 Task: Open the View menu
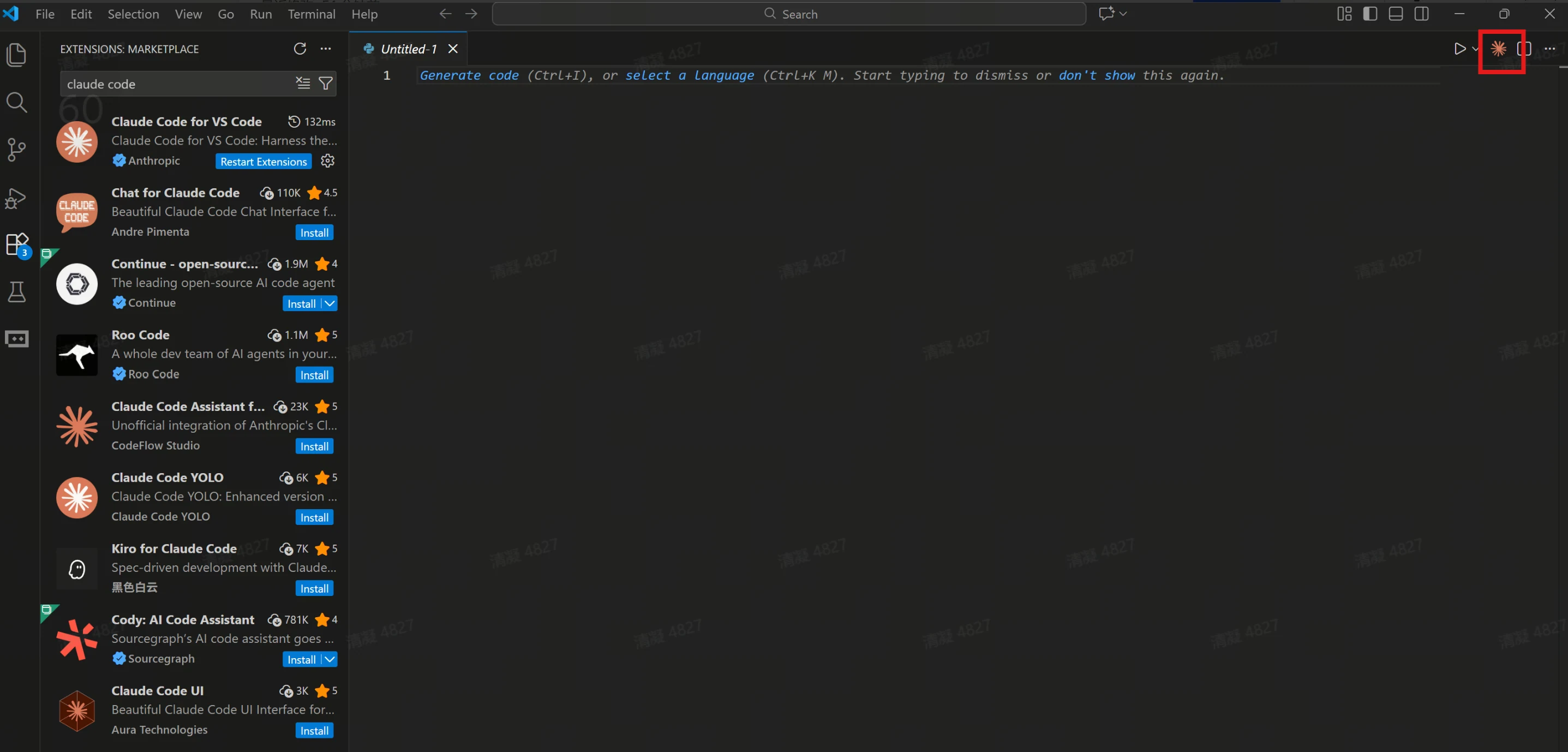(x=188, y=14)
